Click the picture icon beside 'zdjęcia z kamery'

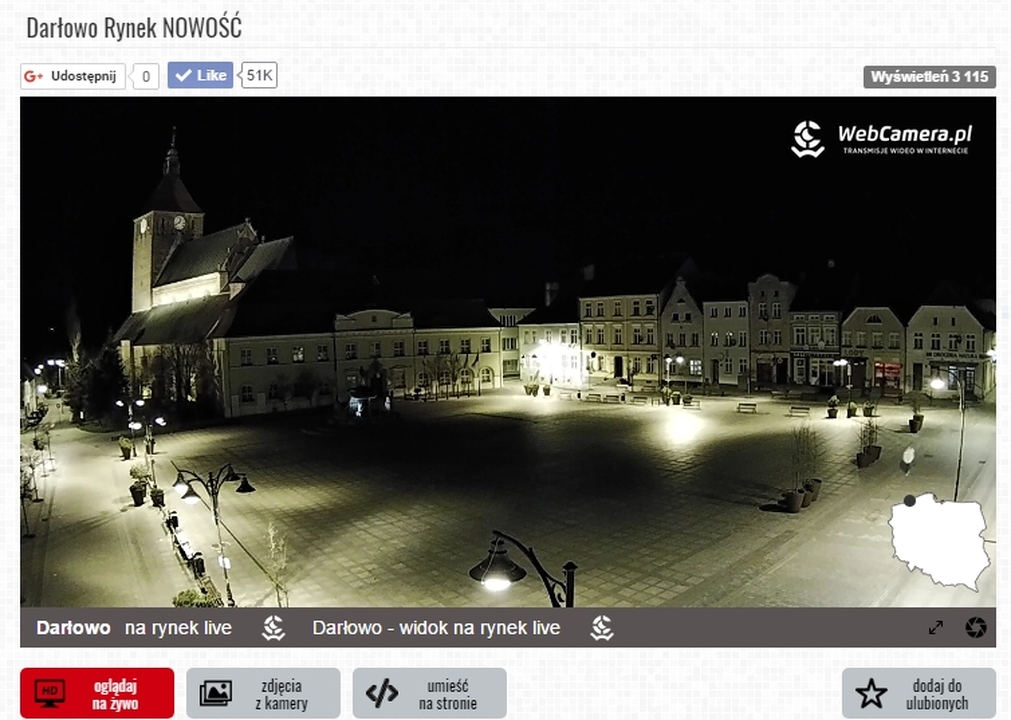click(216, 693)
